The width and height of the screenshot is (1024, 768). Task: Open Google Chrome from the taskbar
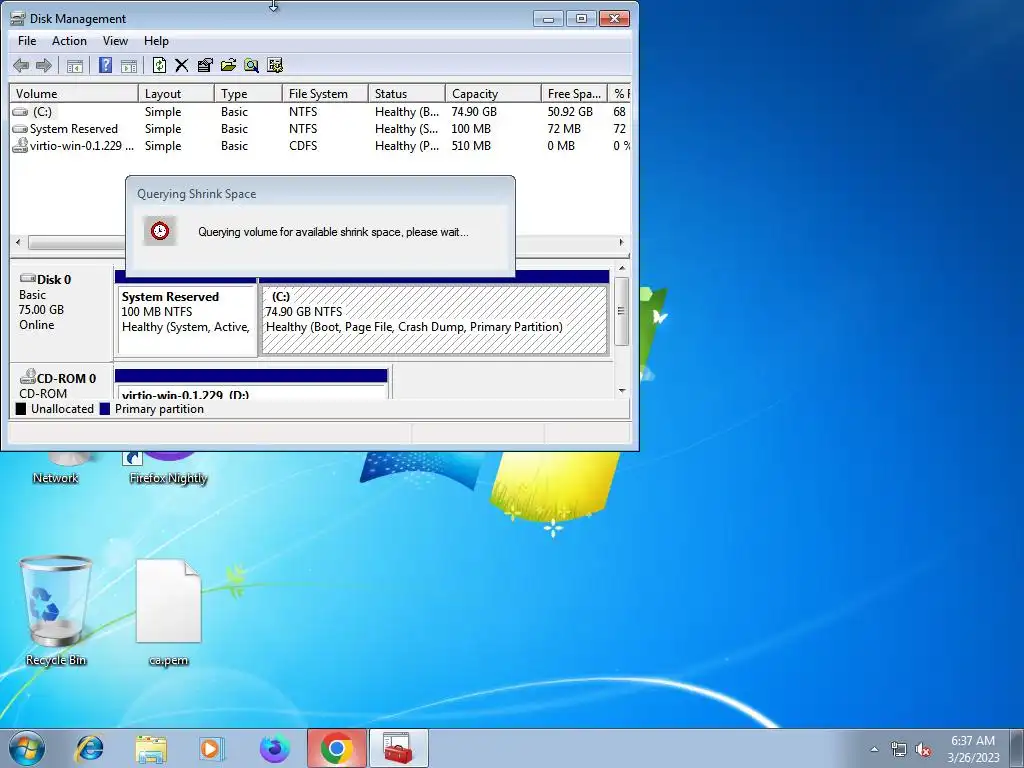[336, 748]
